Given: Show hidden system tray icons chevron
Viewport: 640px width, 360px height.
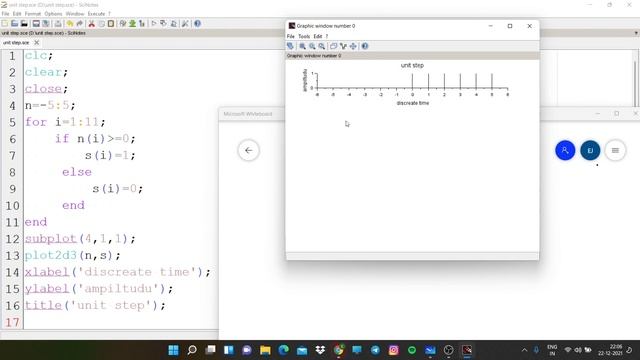Looking at the screenshot, I should tap(524, 350).
